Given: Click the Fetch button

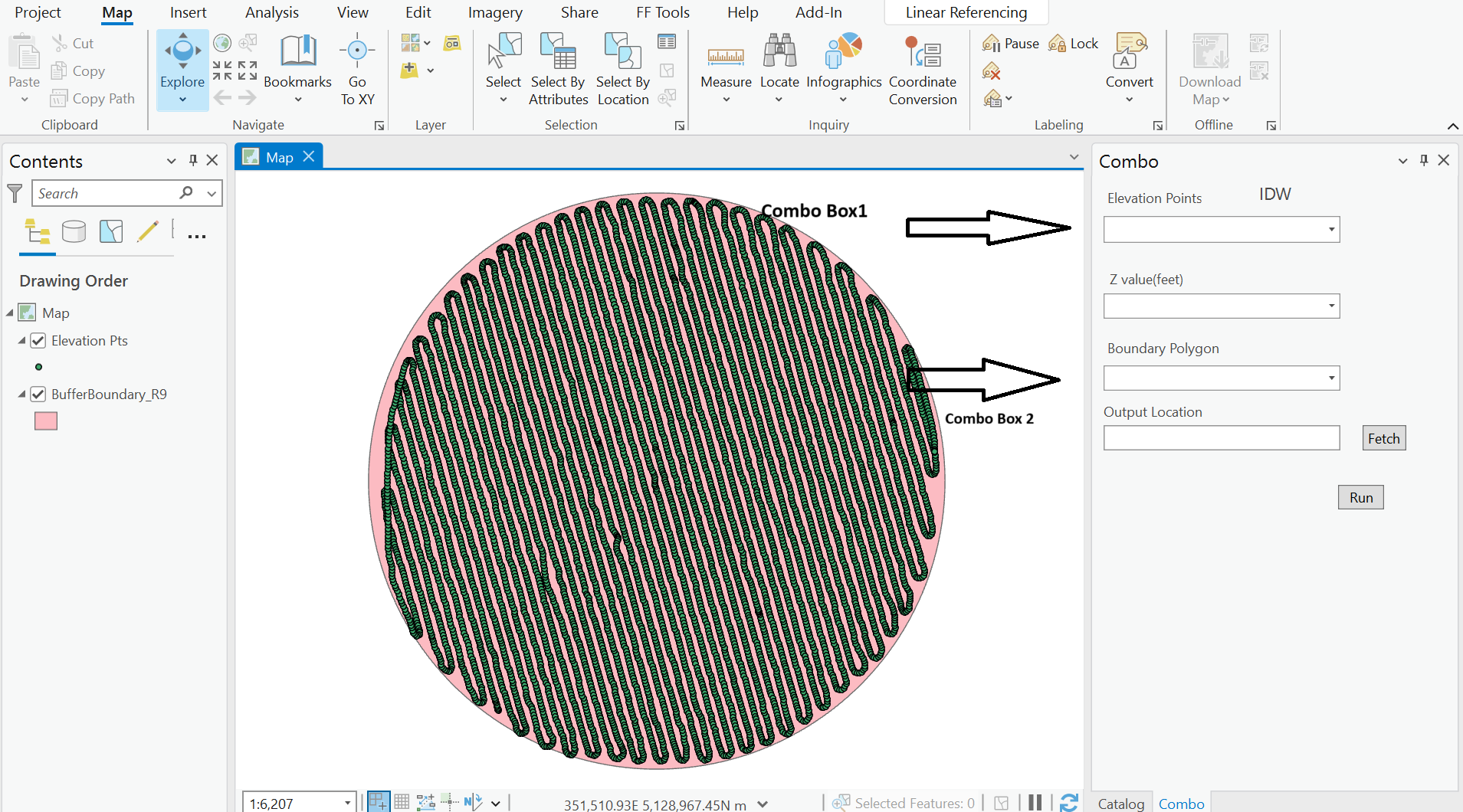Looking at the screenshot, I should [1383, 438].
